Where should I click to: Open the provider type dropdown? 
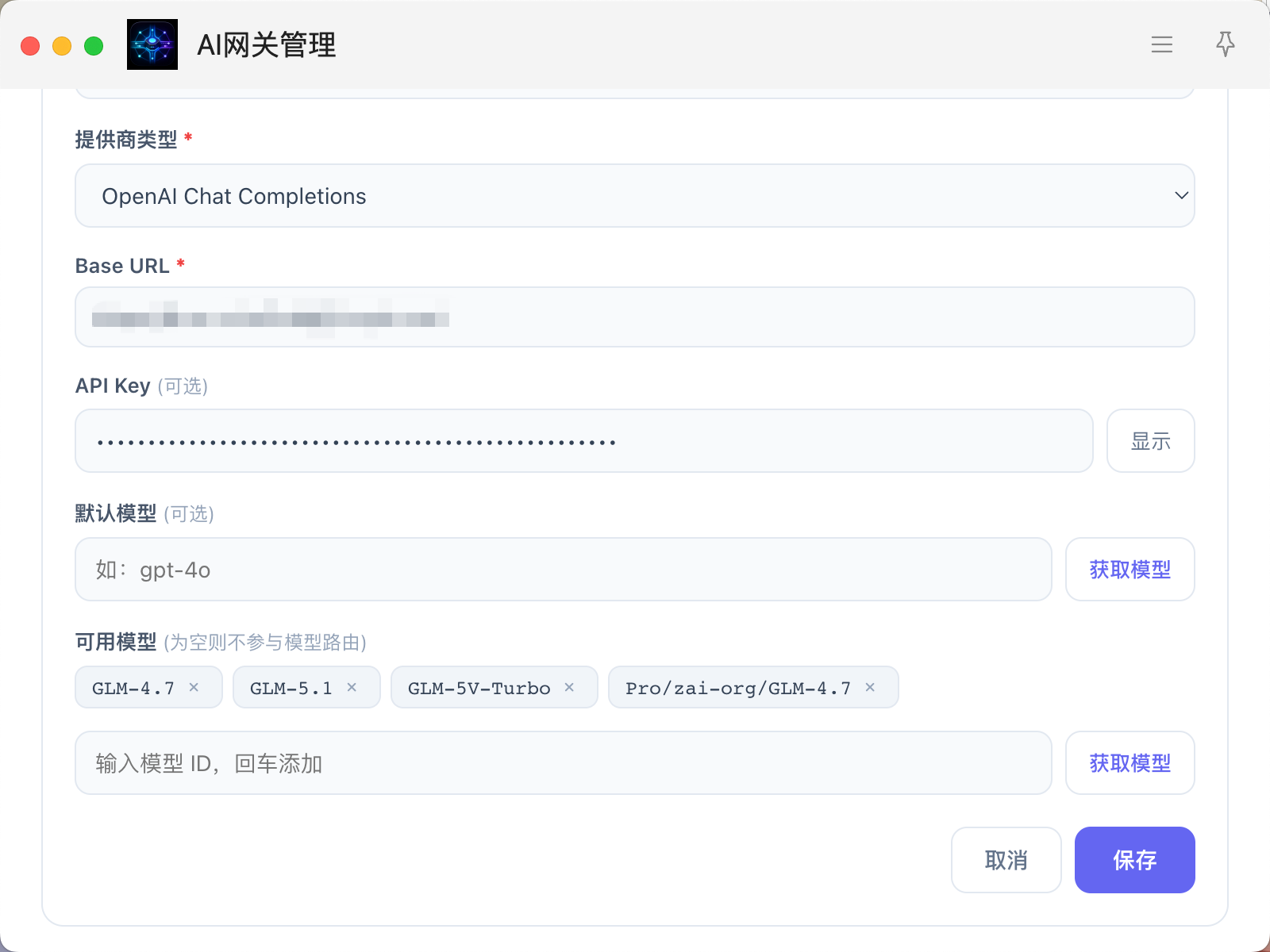point(635,196)
